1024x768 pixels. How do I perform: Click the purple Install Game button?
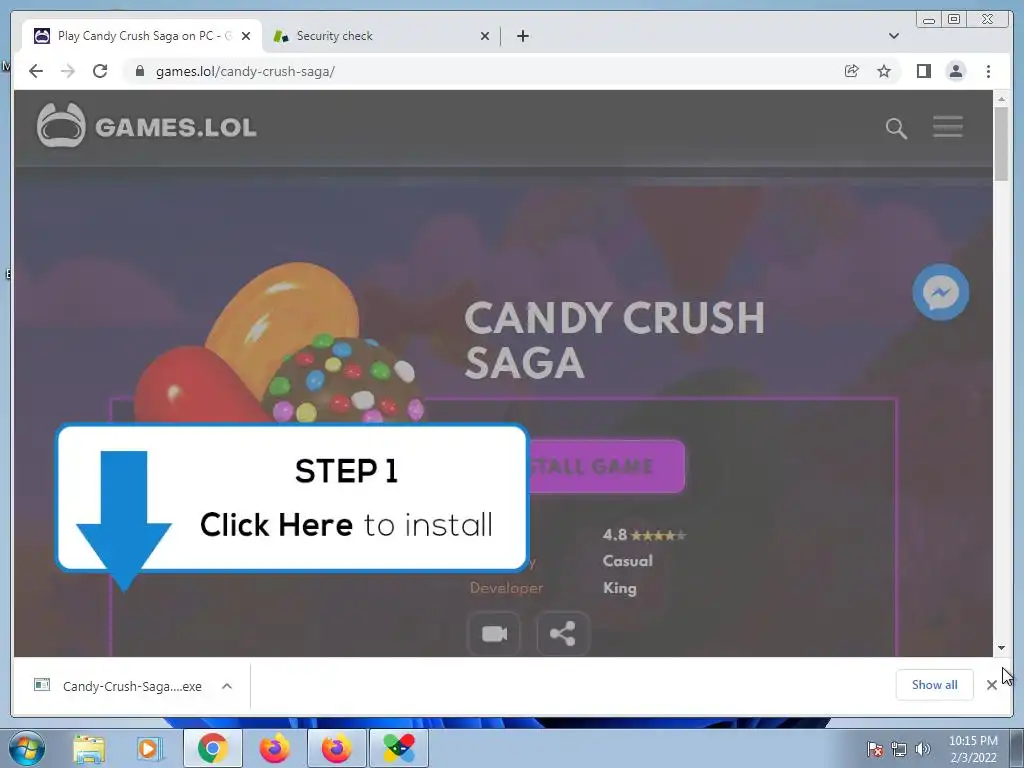pyautogui.click(x=605, y=466)
